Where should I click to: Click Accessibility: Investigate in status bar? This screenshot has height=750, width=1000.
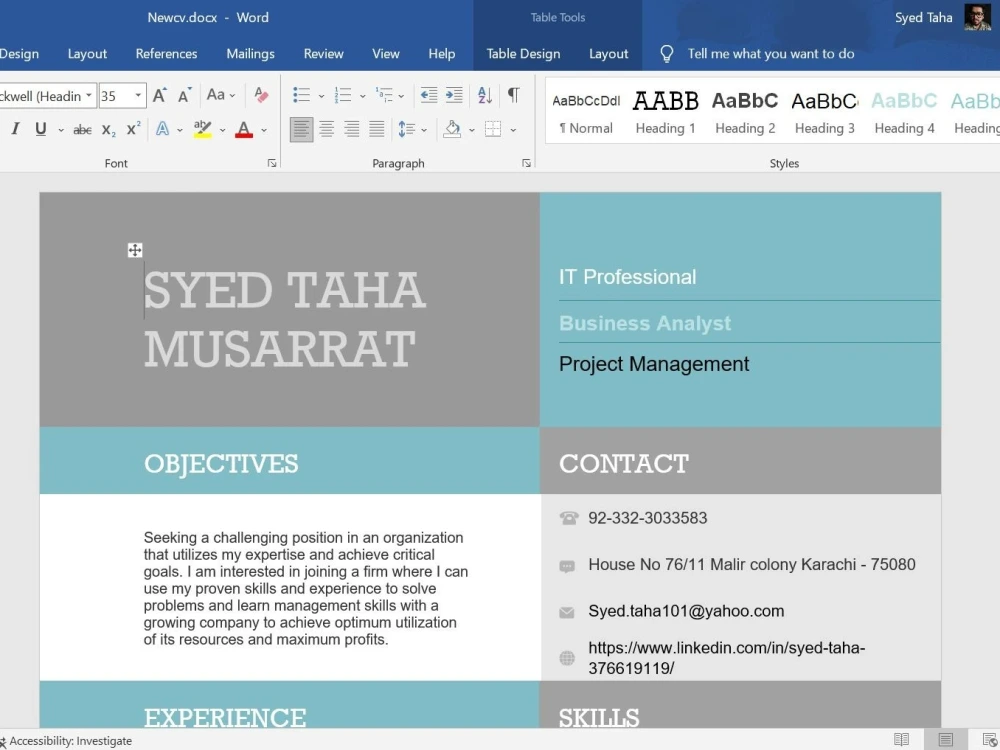[x=68, y=741]
